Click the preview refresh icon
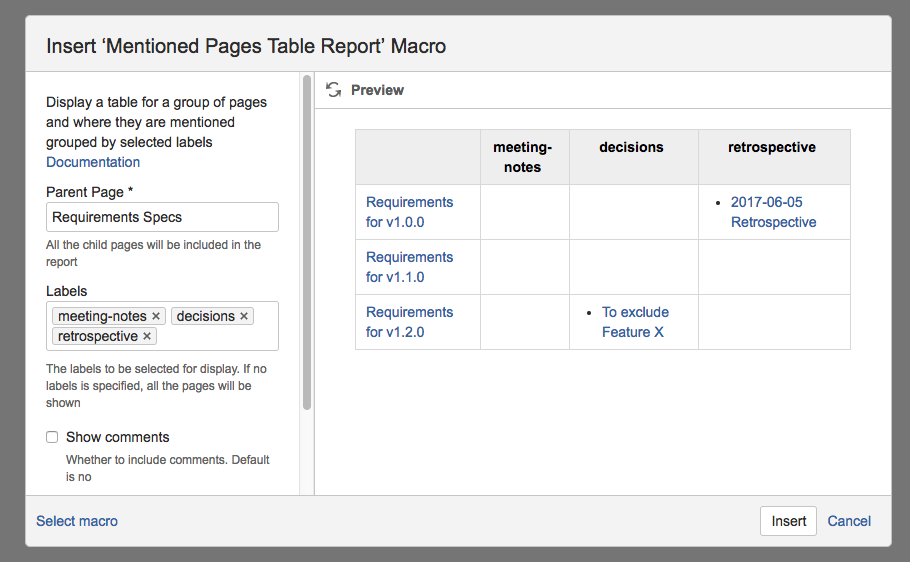This screenshot has height=562, width=910. (334, 90)
